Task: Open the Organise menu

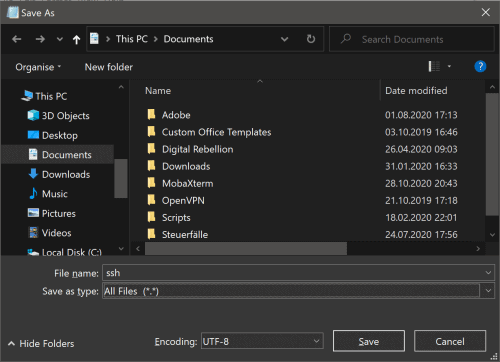Action: point(38,67)
